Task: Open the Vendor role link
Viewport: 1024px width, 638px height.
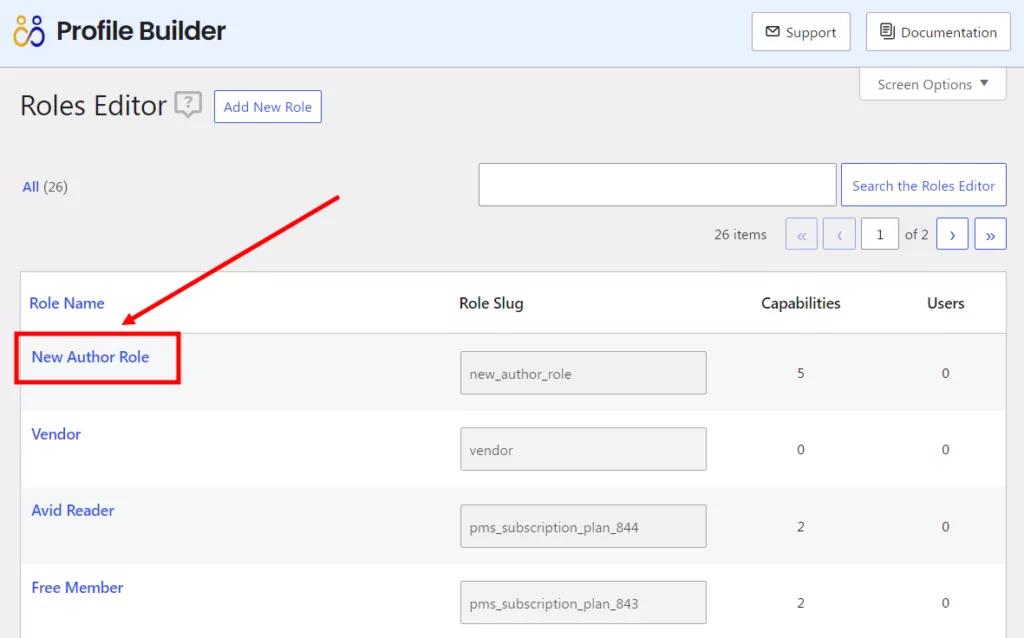Action: (56, 434)
